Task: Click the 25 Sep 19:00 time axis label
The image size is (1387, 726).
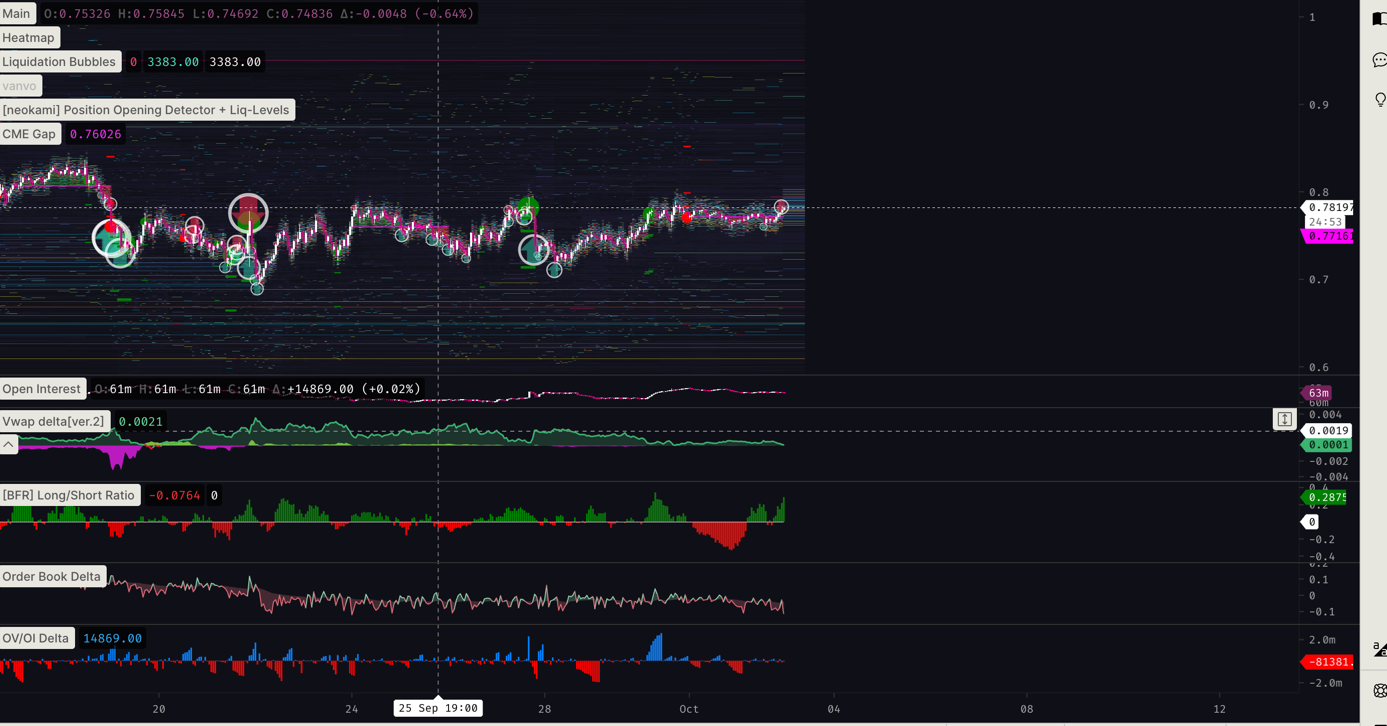Action: coord(438,708)
